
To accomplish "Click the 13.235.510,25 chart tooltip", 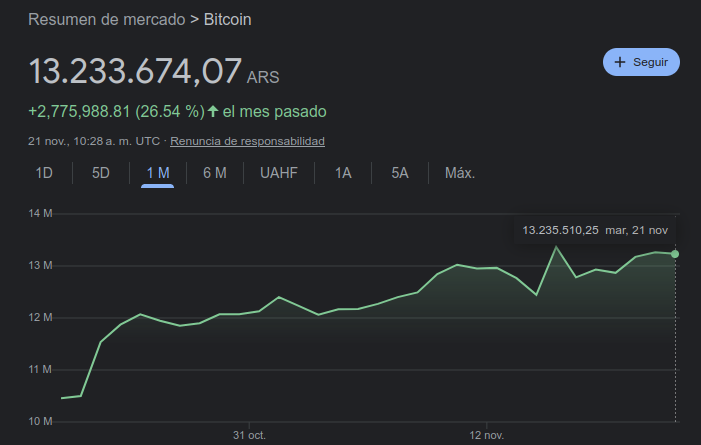I will pyautogui.click(x=595, y=230).
